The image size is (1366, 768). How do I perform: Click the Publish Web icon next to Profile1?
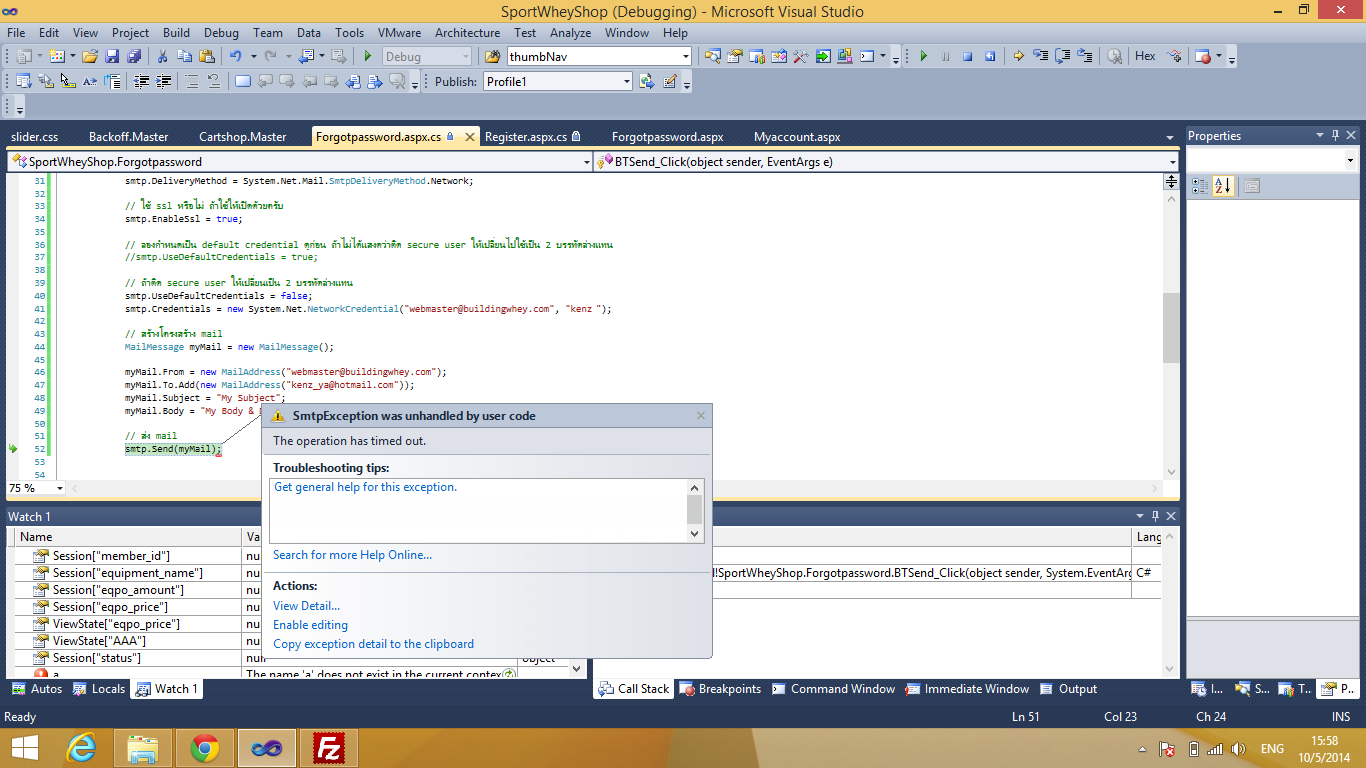pyautogui.click(x=646, y=81)
